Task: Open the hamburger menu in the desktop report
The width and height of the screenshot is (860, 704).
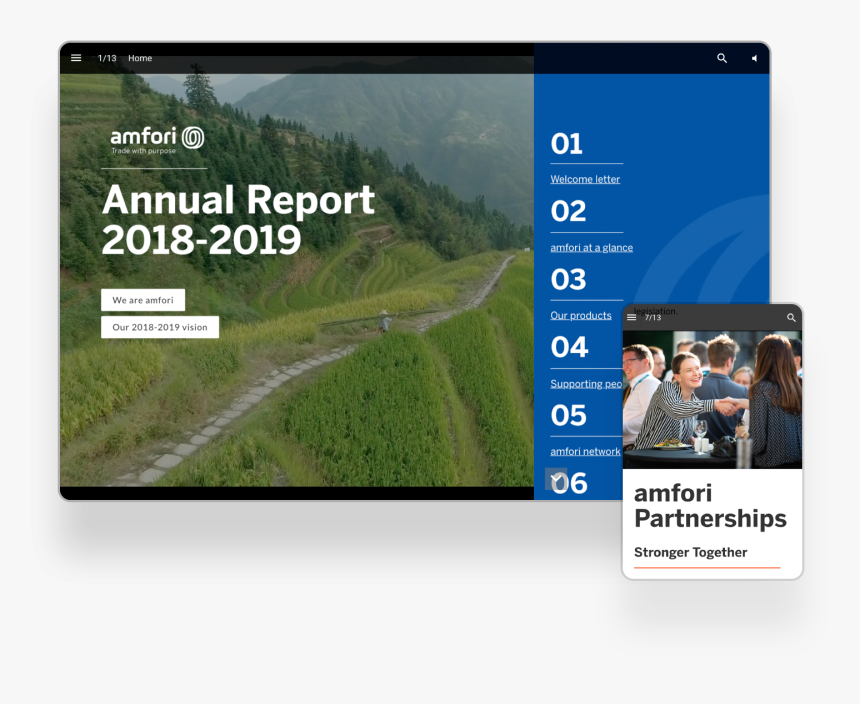Action: click(x=76, y=58)
